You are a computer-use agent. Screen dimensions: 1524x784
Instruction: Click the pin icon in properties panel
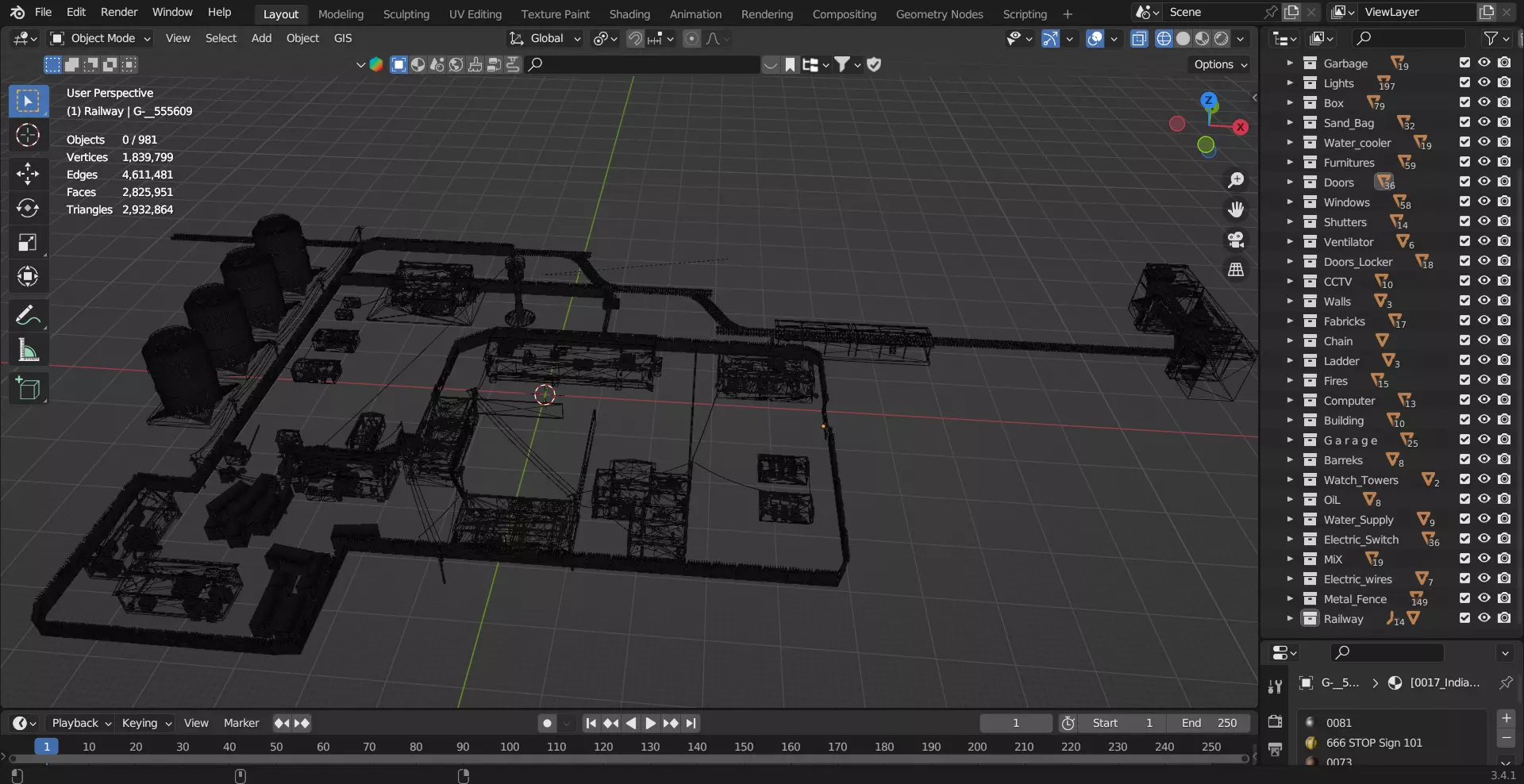click(1506, 682)
